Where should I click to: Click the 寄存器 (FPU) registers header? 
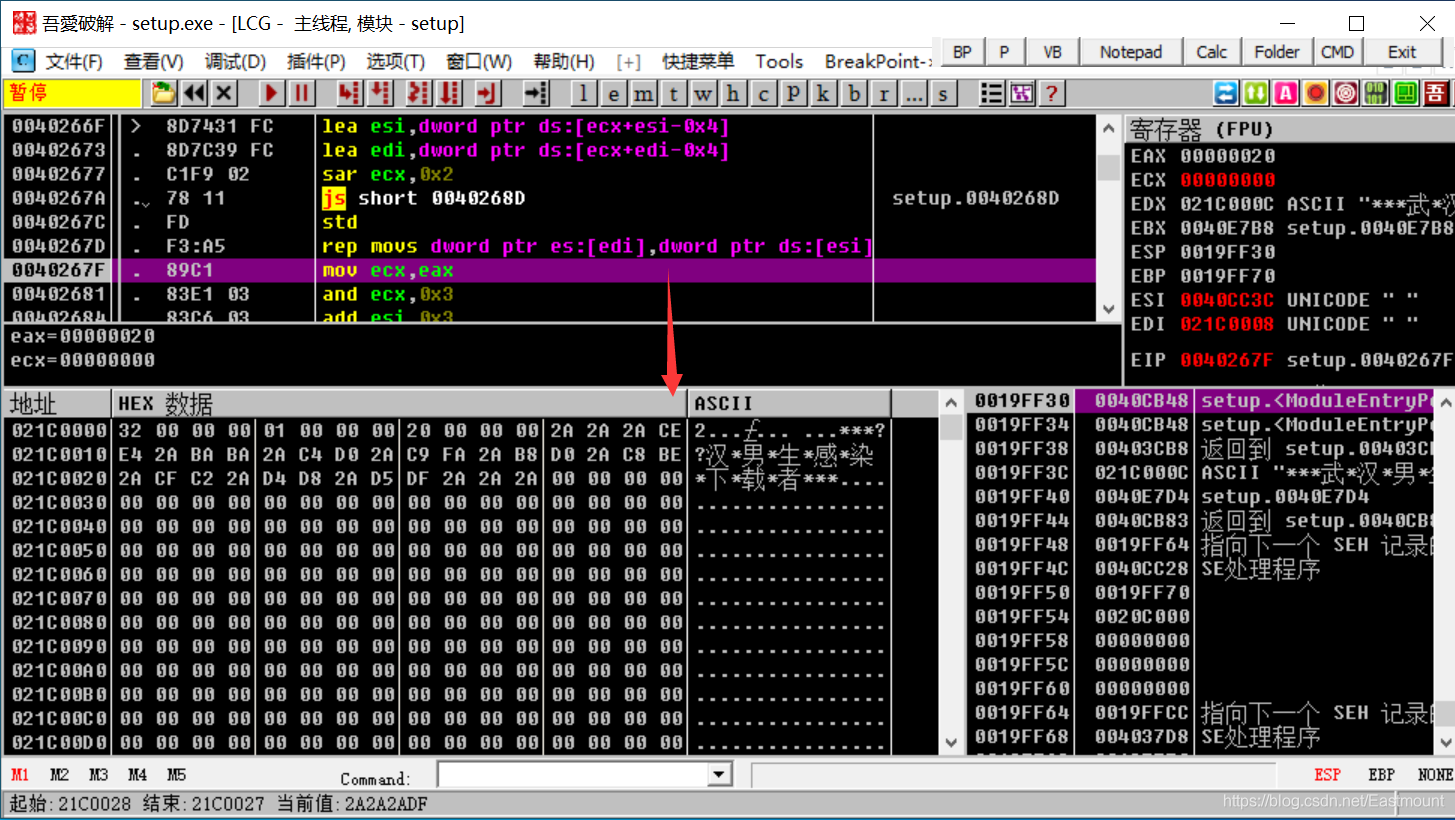[1288, 129]
